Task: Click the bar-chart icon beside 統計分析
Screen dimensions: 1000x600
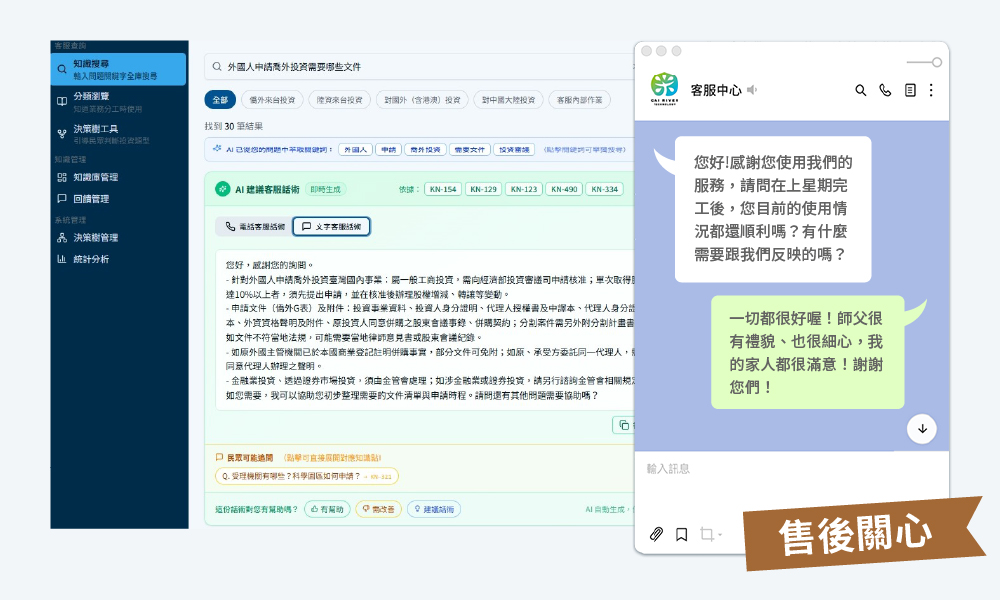Action: (x=62, y=260)
